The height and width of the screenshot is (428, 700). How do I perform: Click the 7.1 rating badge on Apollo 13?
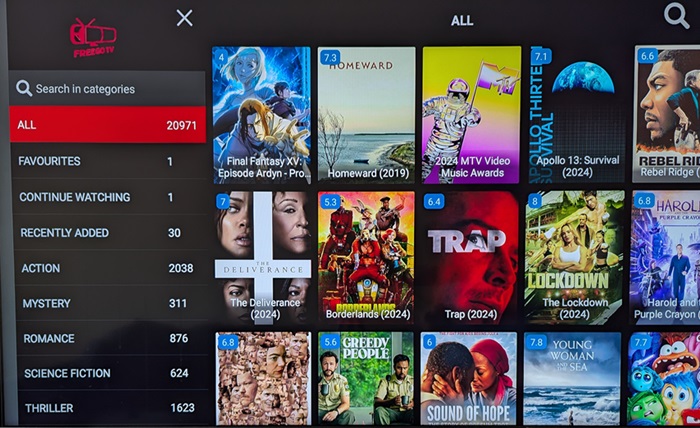tap(541, 57)
